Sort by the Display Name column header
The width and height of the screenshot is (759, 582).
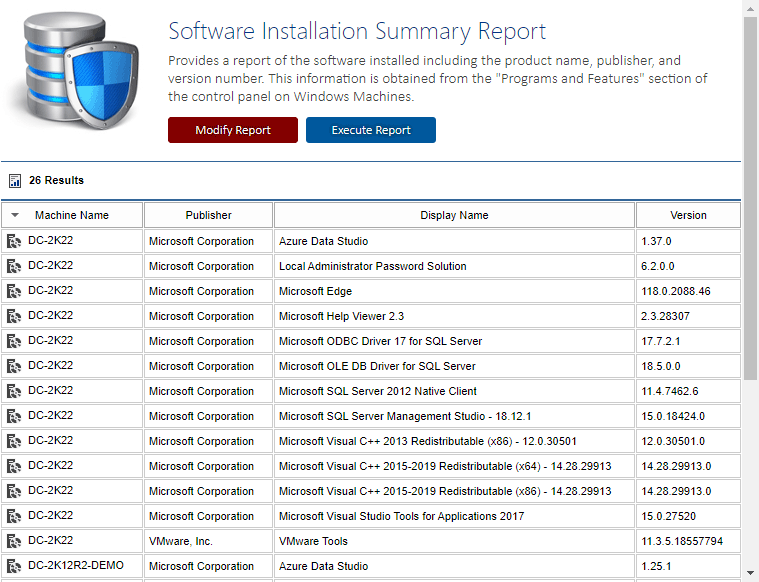pyautogui.click(x=454, y=215)
